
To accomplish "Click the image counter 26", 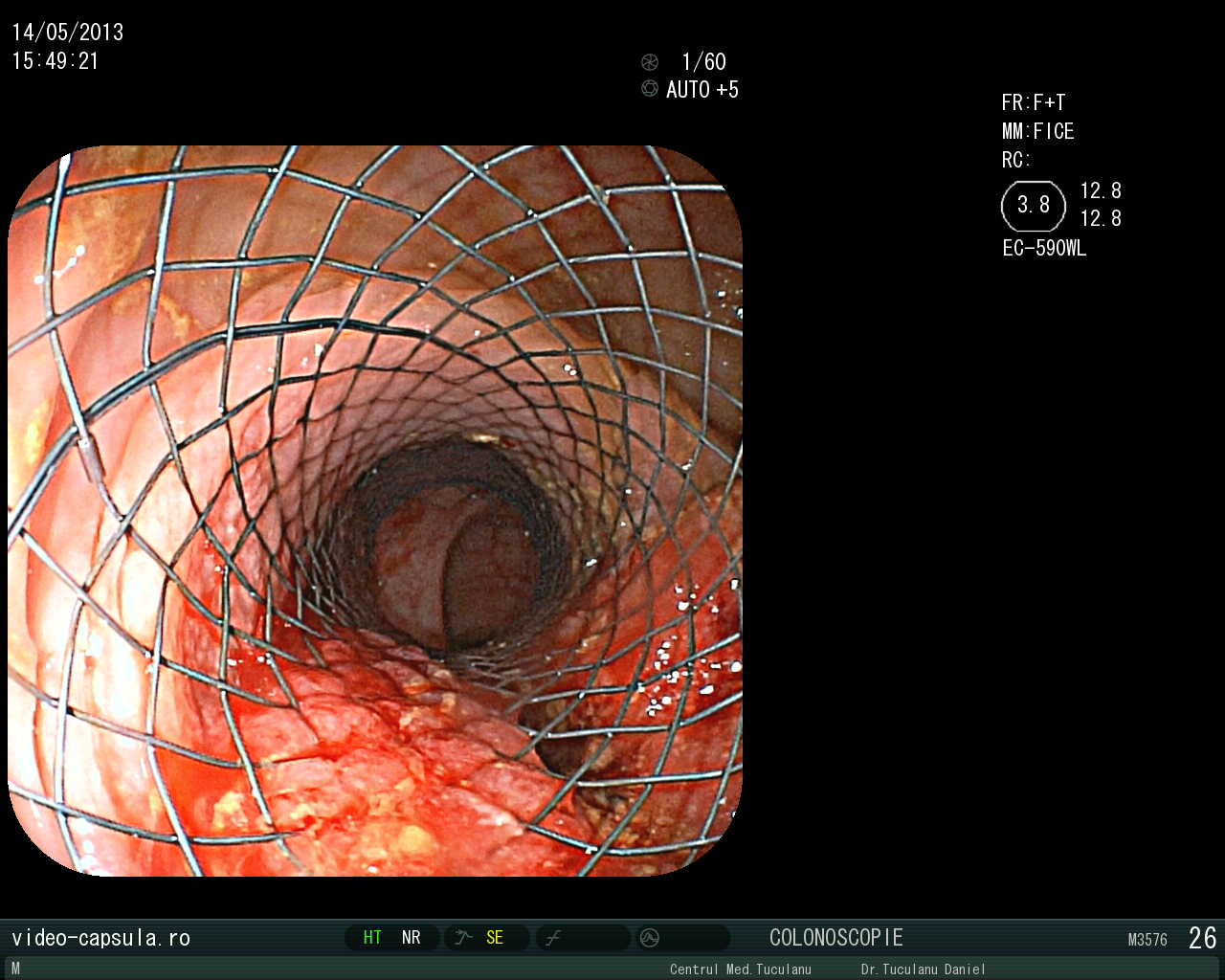I will coord(1203,938).
